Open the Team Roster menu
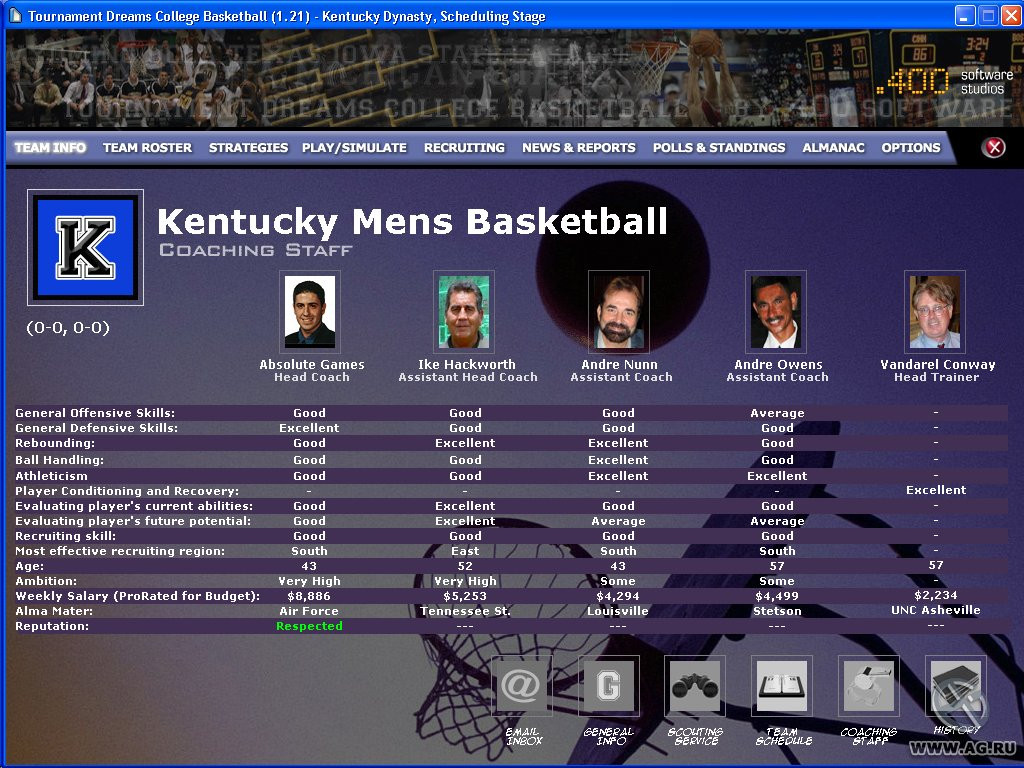Viewport: 1024px width, 768px height. pos(148,148)
